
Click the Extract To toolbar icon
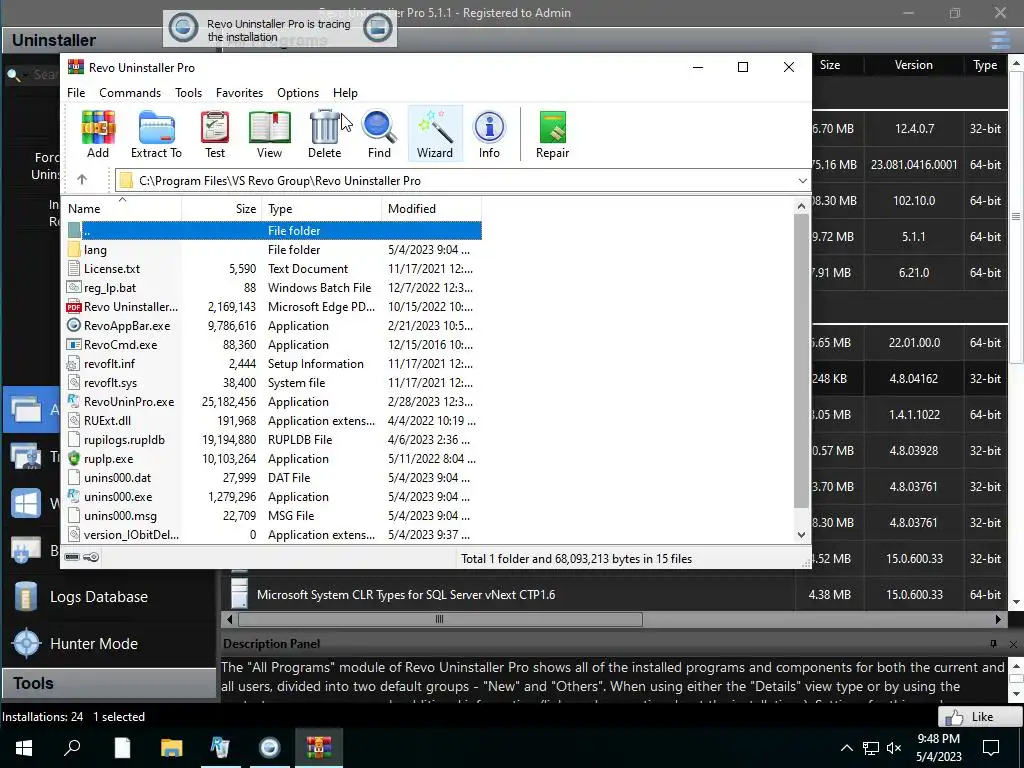coord(156,134)
